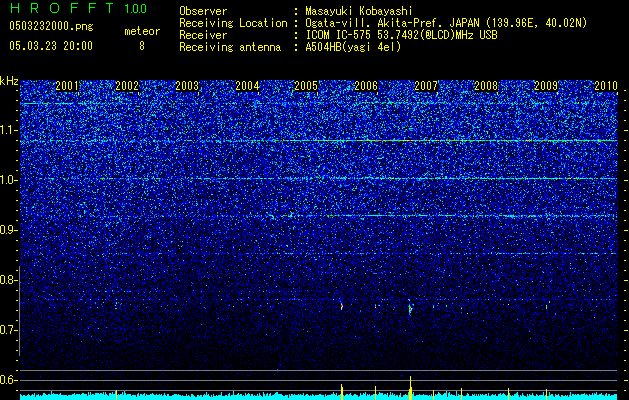Screen dimensions: 629x400
Task: Click the 0.6 frequency axis label
Action: pos(9,380)
